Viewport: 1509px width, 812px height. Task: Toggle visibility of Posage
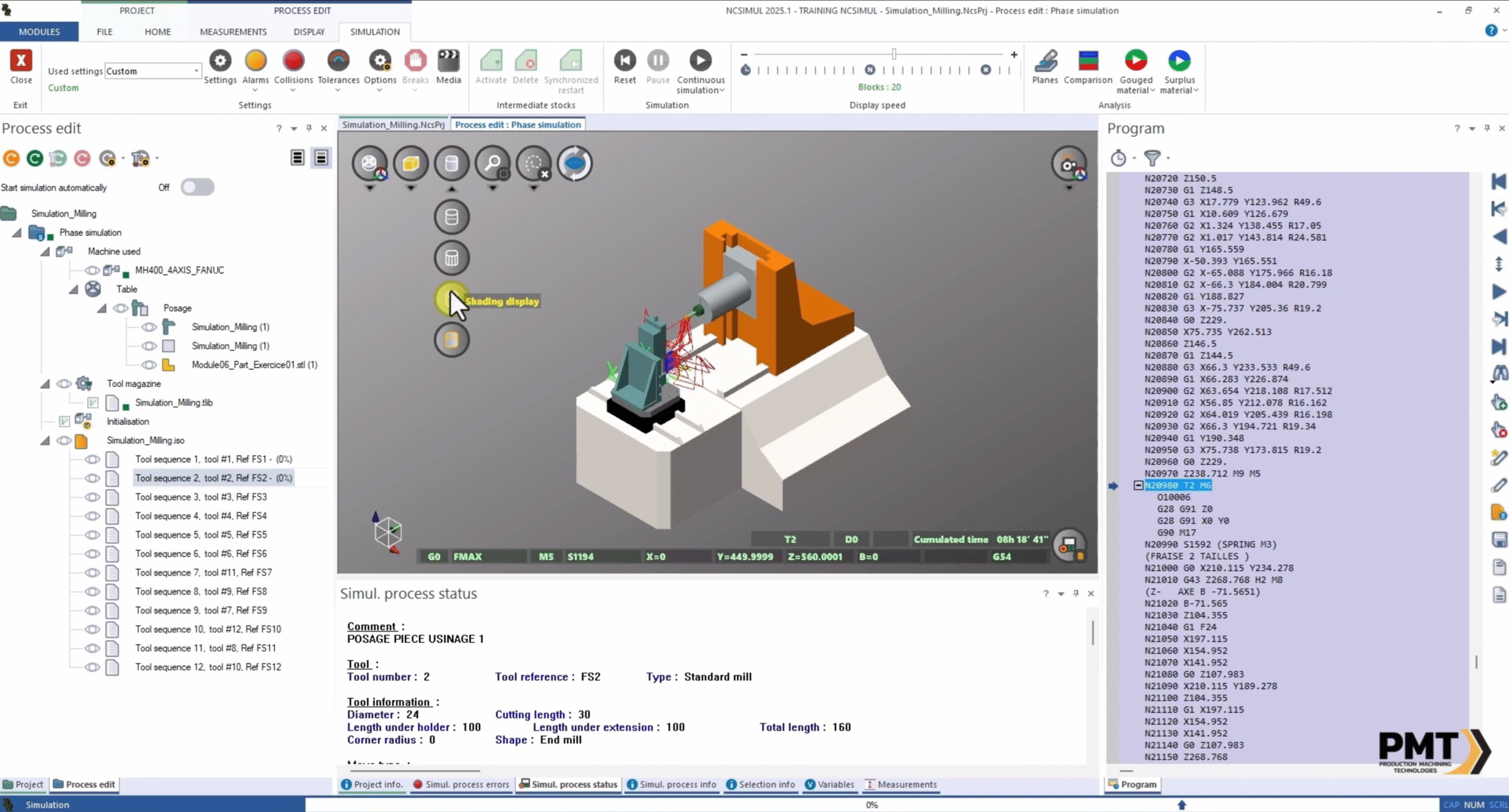(120, 308)
